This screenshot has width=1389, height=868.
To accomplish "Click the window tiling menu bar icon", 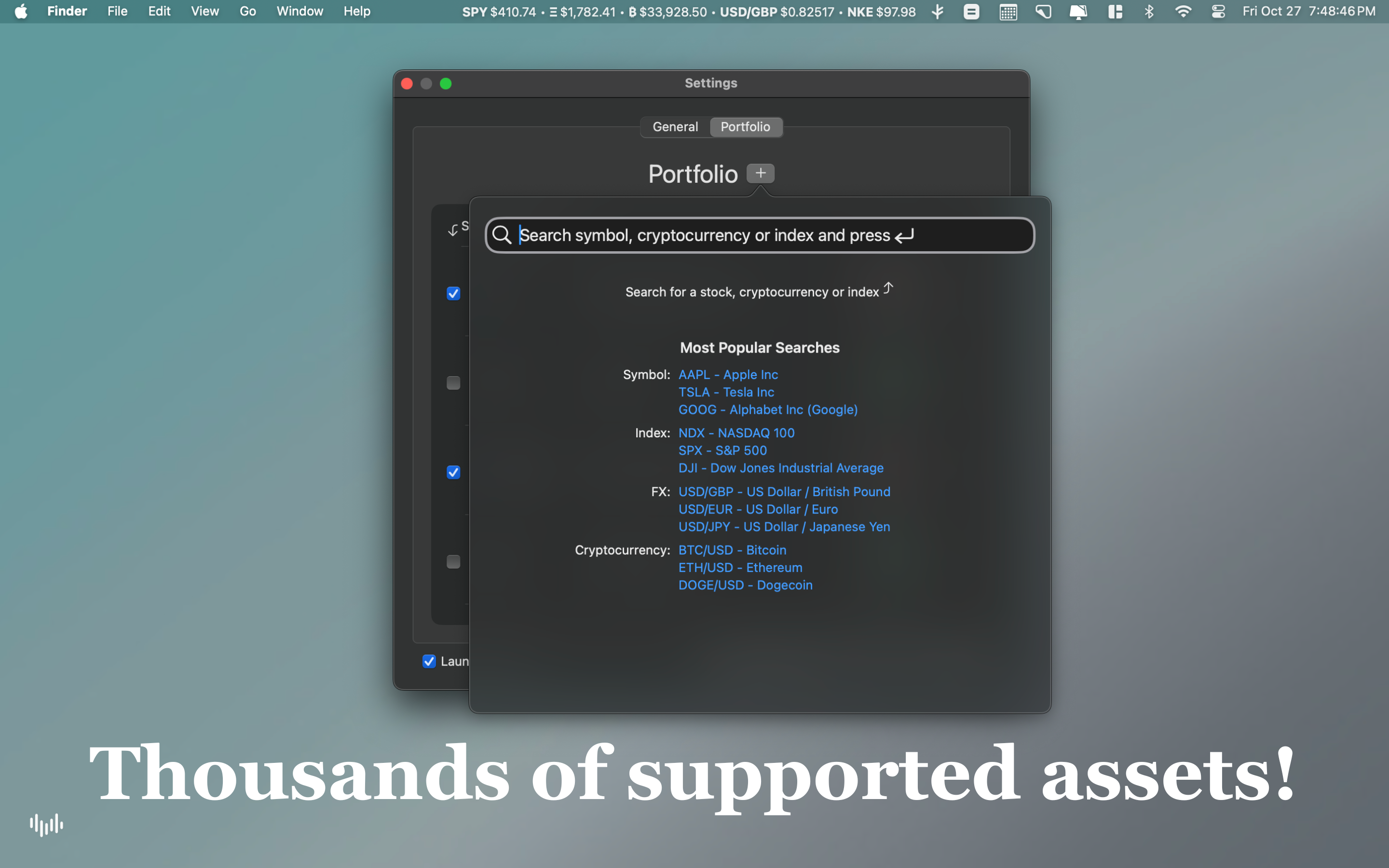I will click(x=1115, y=12).
